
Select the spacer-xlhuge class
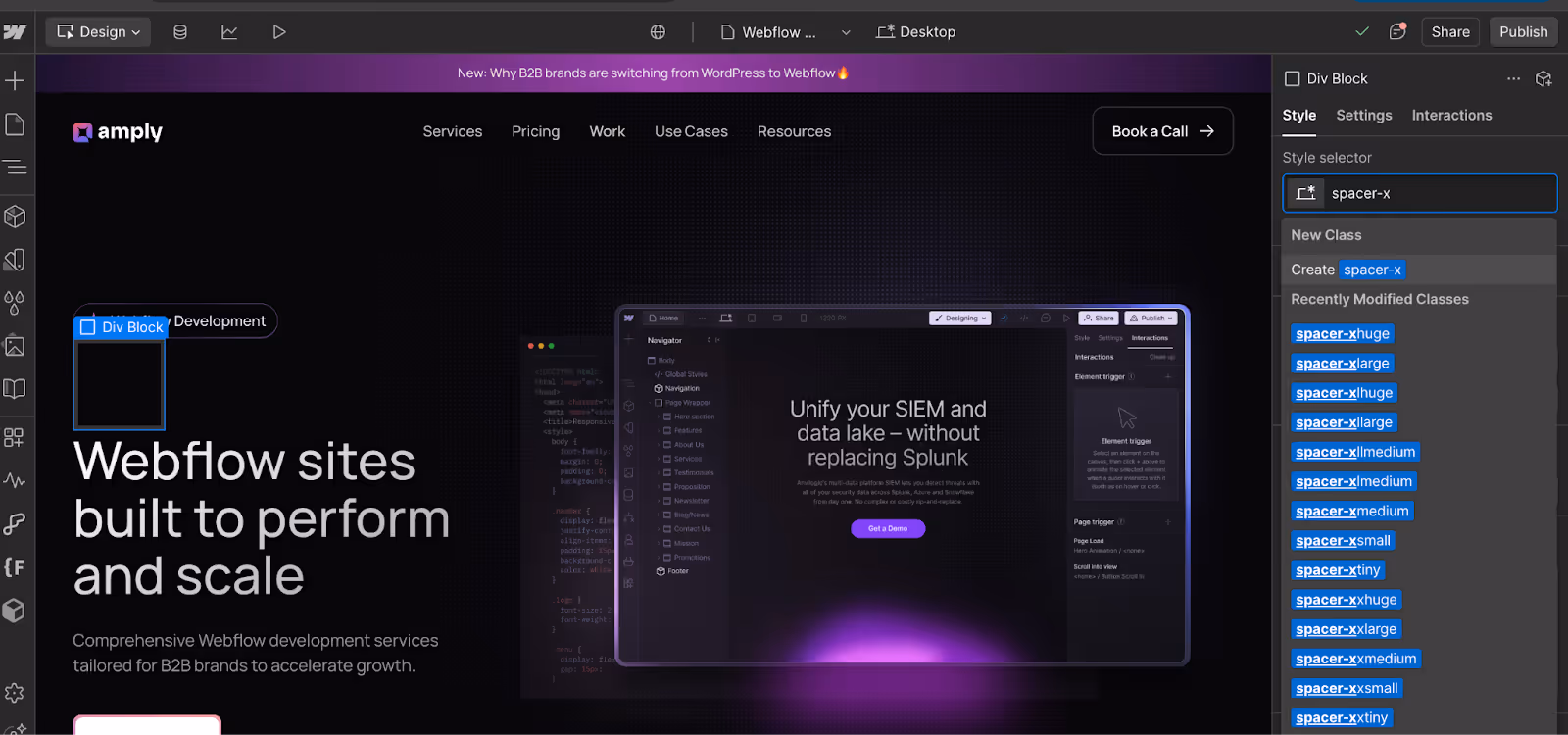coord(1344,393)
